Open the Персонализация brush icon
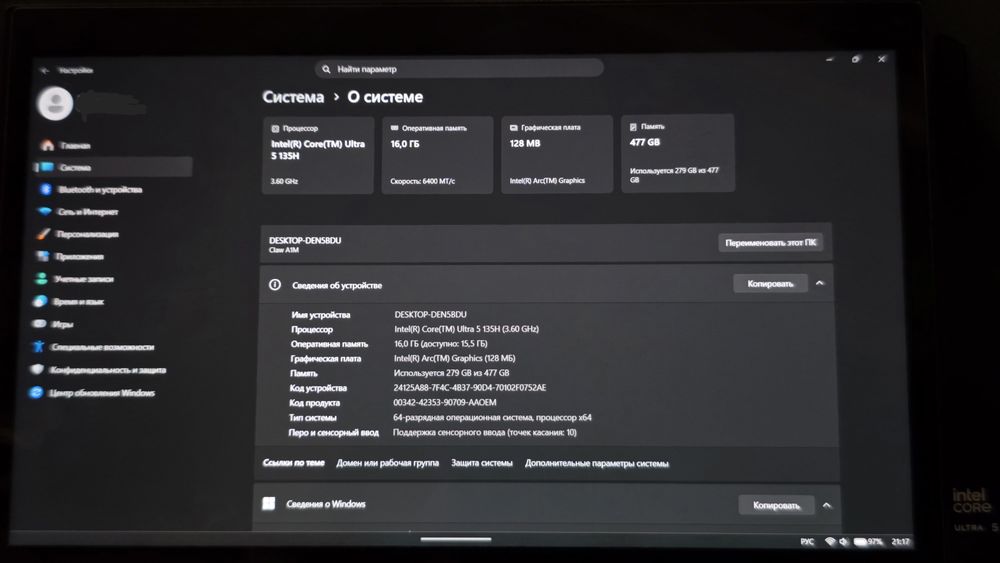Viewport: 1000px width, 563px height. (x=43, y=234)
